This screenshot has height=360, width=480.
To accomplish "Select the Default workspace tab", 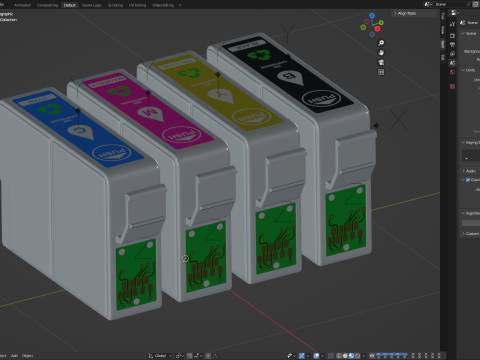I will pyautogui.click(x=70, y=5).
